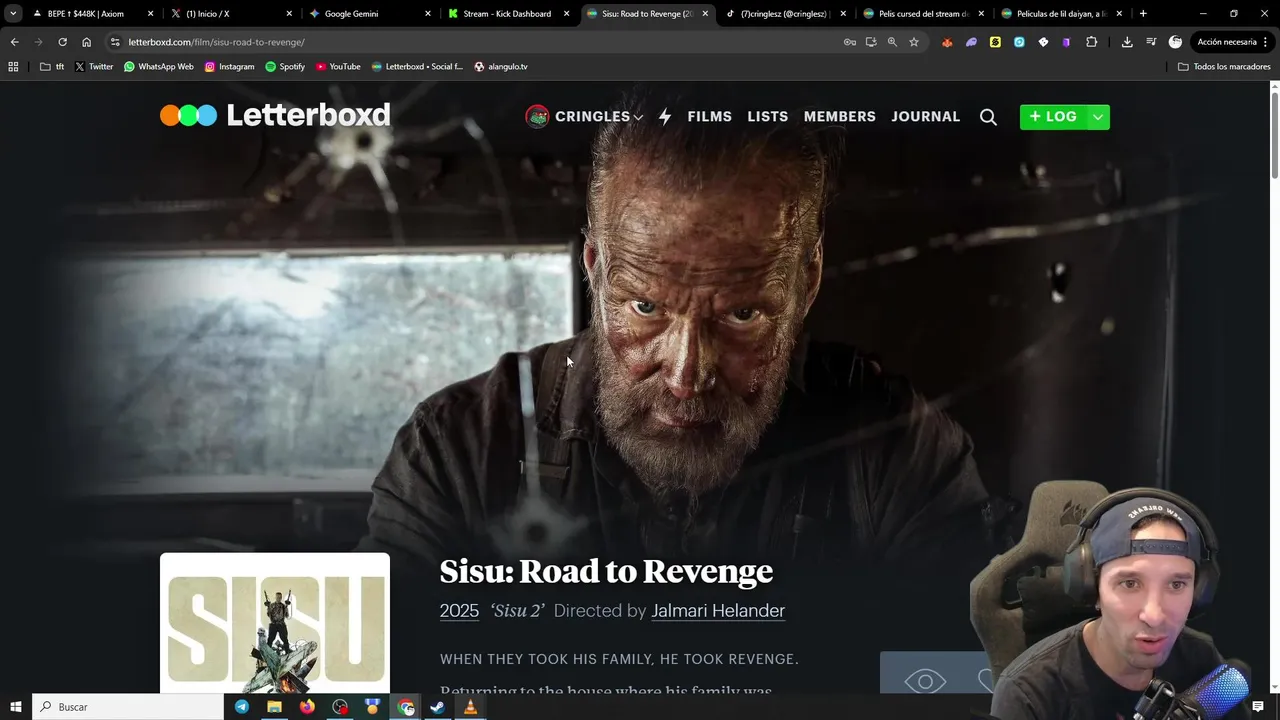Open the Twitter bookmark
1280x720 pixels.
tap(94, 67)
